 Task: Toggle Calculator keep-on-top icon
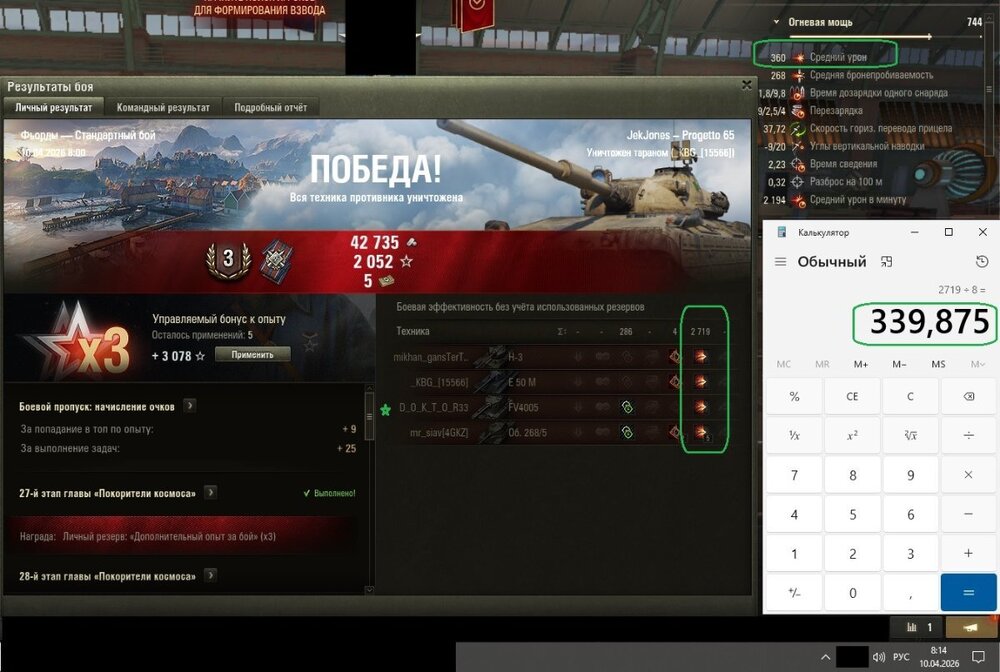tap(886, 261)
